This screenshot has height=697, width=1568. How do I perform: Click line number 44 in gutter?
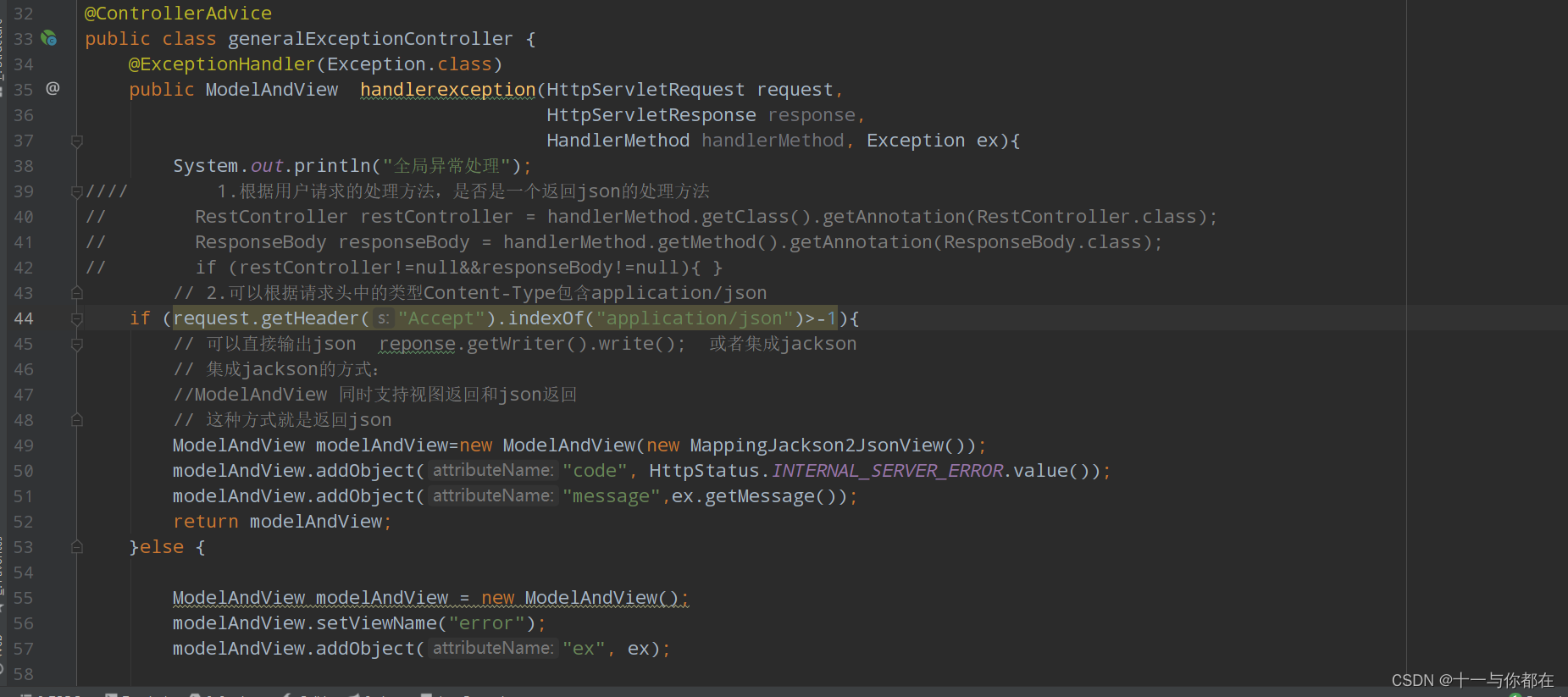pos(24,318)
